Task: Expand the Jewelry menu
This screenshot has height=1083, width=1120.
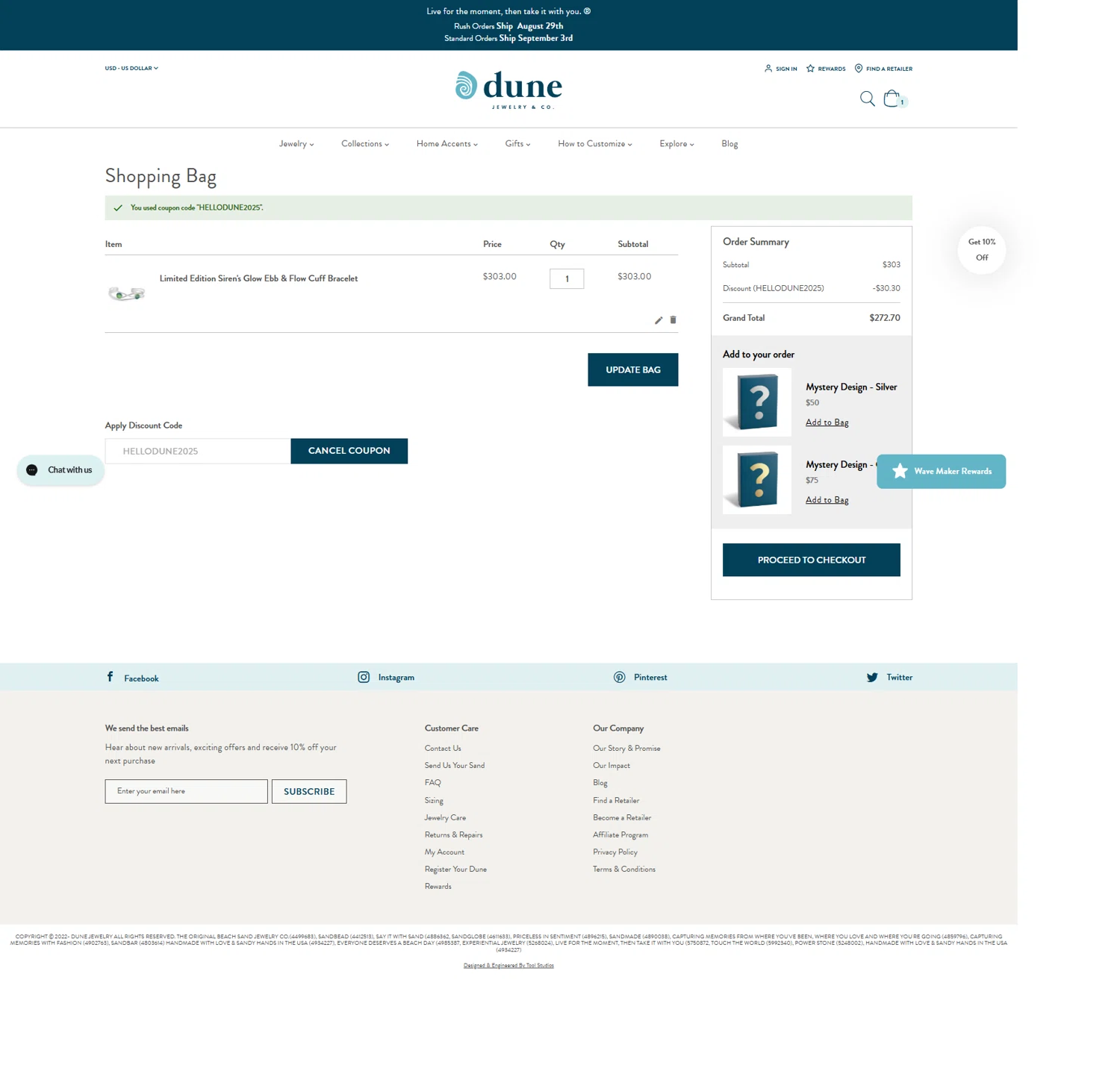Action: (x=296, y=144)
